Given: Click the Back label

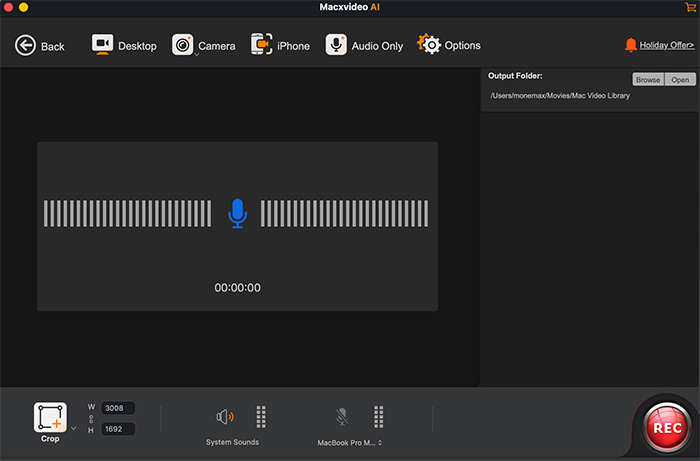Looking at the screenshot, I should point(53,46).
